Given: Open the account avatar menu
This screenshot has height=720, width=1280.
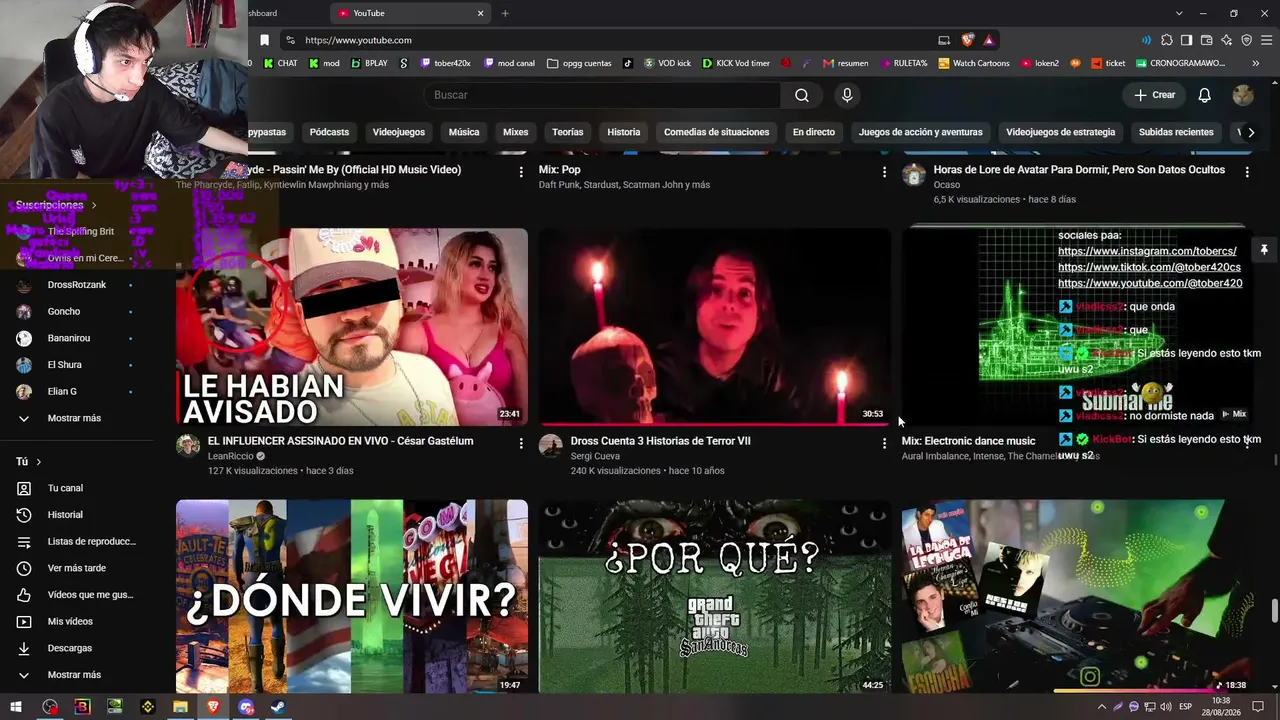Looking at the screenshot, I should [x=1243, y=95].
